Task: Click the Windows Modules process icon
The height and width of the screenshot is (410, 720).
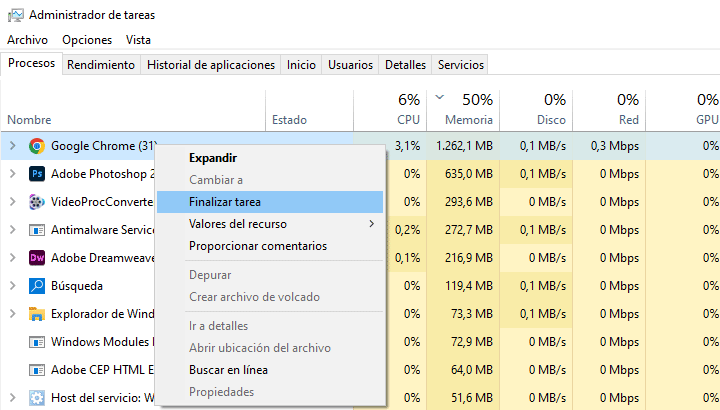Action: (37, 342)
